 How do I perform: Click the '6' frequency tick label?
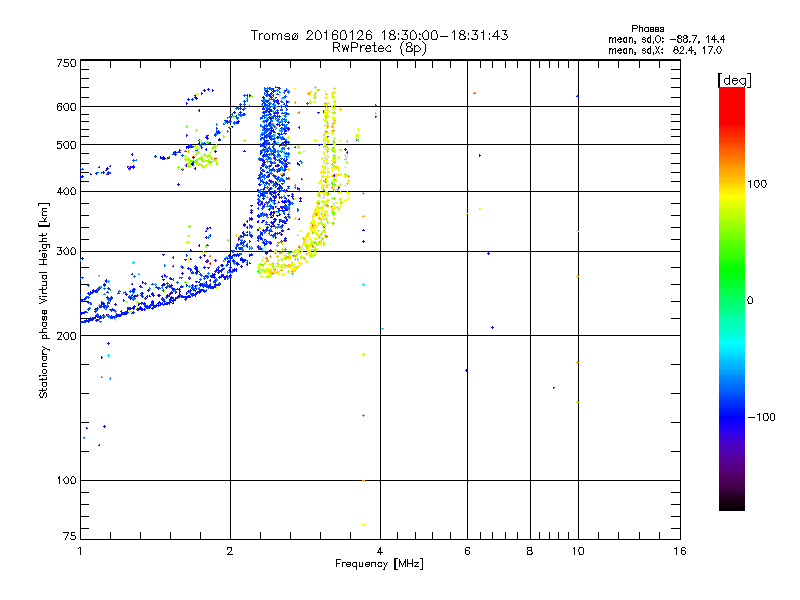click(467, 551)
